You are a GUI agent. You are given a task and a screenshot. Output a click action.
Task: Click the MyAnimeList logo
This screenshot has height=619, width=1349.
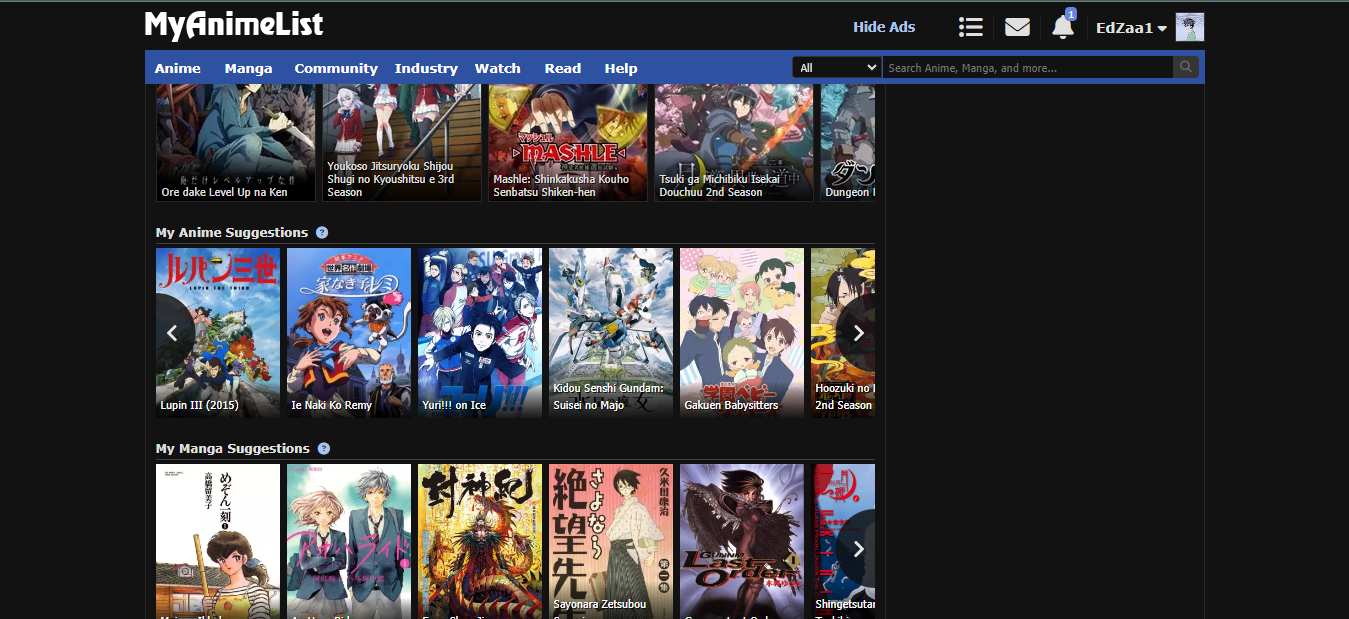[234, 25]
